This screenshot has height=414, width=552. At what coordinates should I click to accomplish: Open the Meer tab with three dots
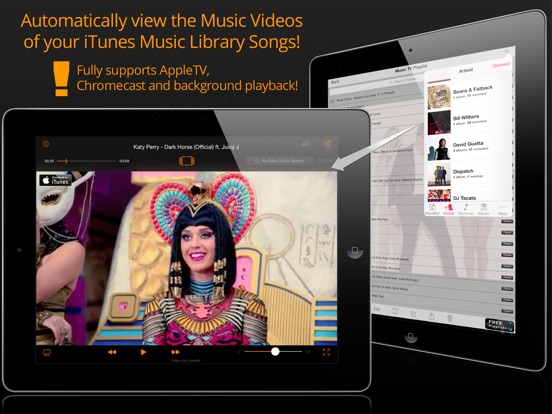(502, 210)
